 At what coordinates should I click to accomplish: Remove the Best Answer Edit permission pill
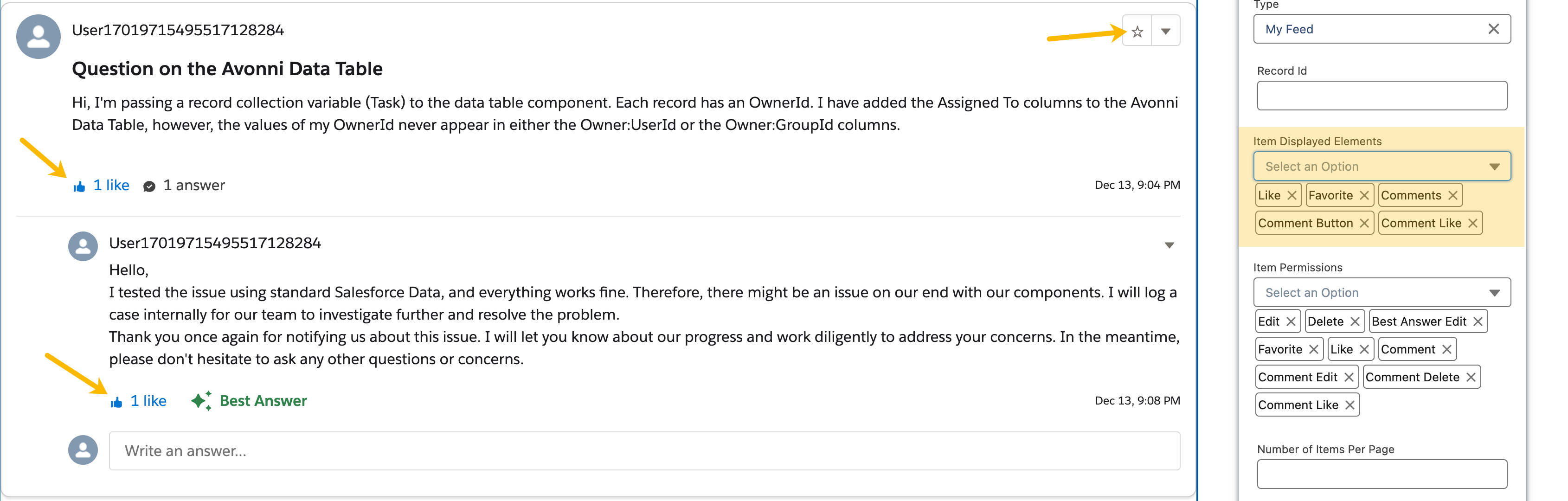click(1477, 321)
